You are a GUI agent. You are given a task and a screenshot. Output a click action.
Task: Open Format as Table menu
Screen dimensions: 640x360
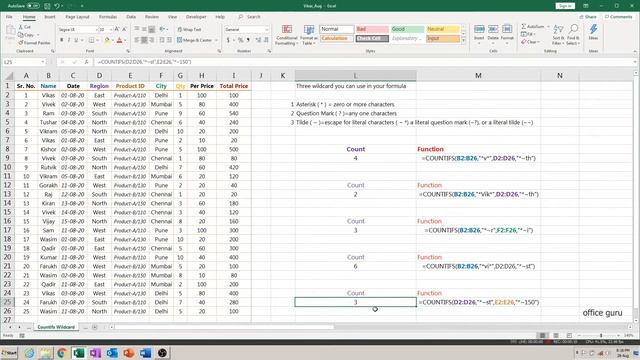click(309, 35)
